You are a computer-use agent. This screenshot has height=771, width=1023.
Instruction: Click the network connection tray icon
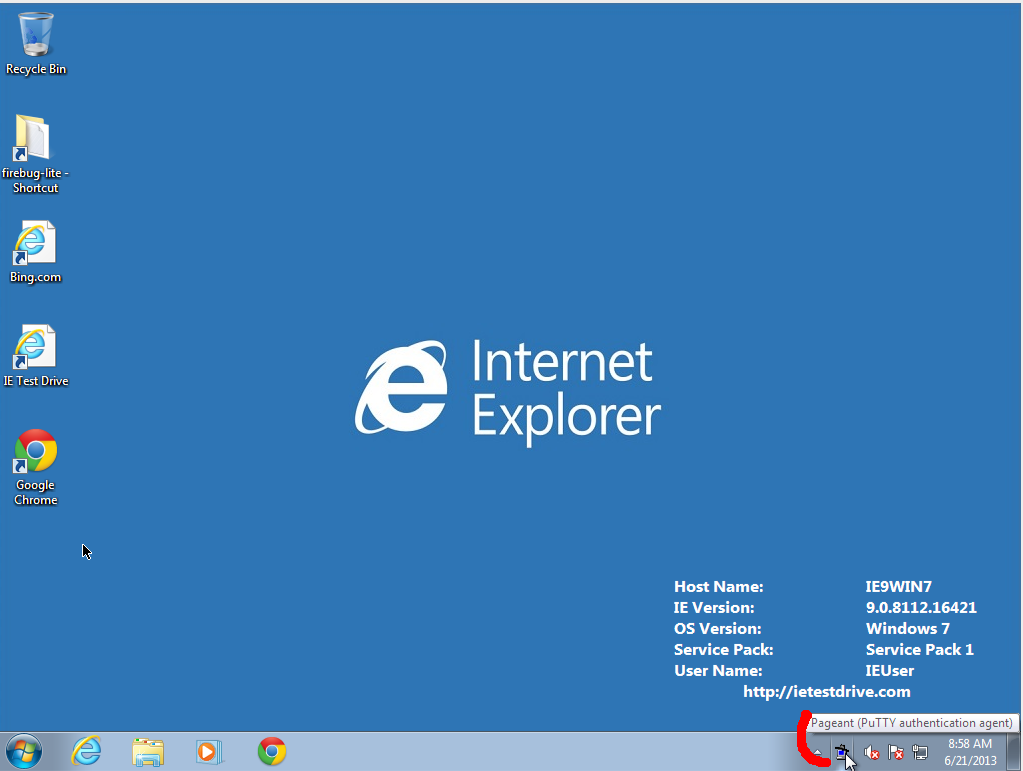[x=920, y=753]
